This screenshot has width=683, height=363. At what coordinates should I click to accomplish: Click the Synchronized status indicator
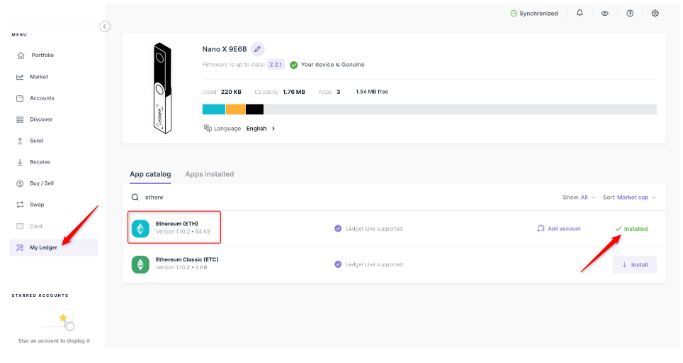coord(534,14)
